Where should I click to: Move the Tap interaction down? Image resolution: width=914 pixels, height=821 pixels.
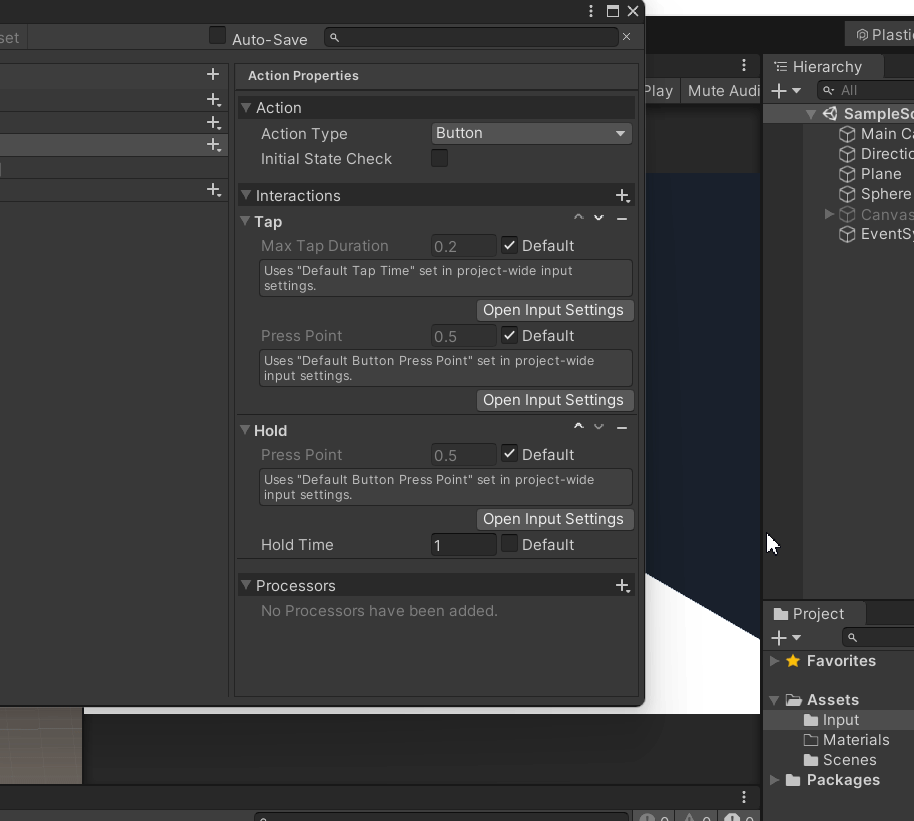599,218
